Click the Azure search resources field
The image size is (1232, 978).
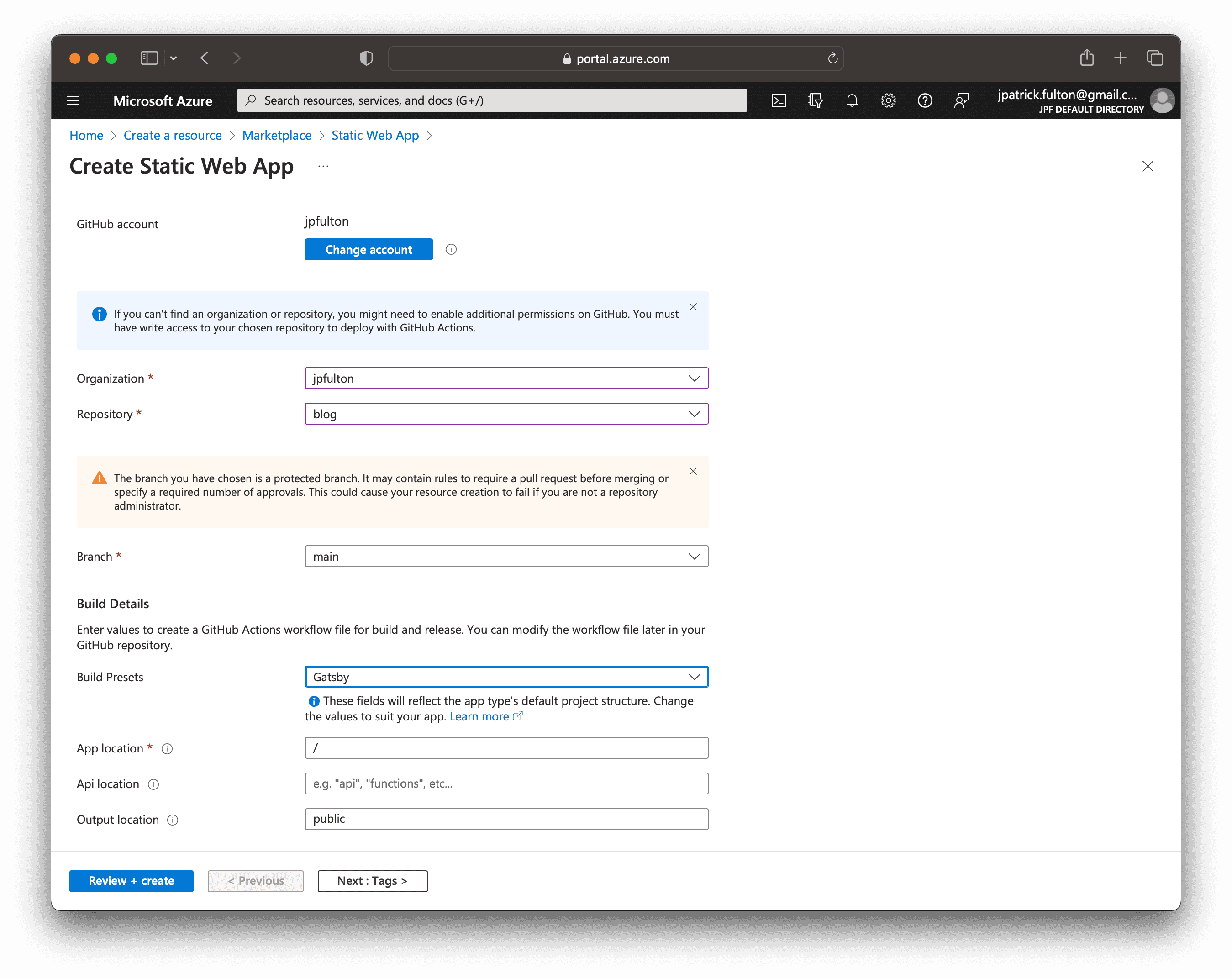tap(491, 100)
